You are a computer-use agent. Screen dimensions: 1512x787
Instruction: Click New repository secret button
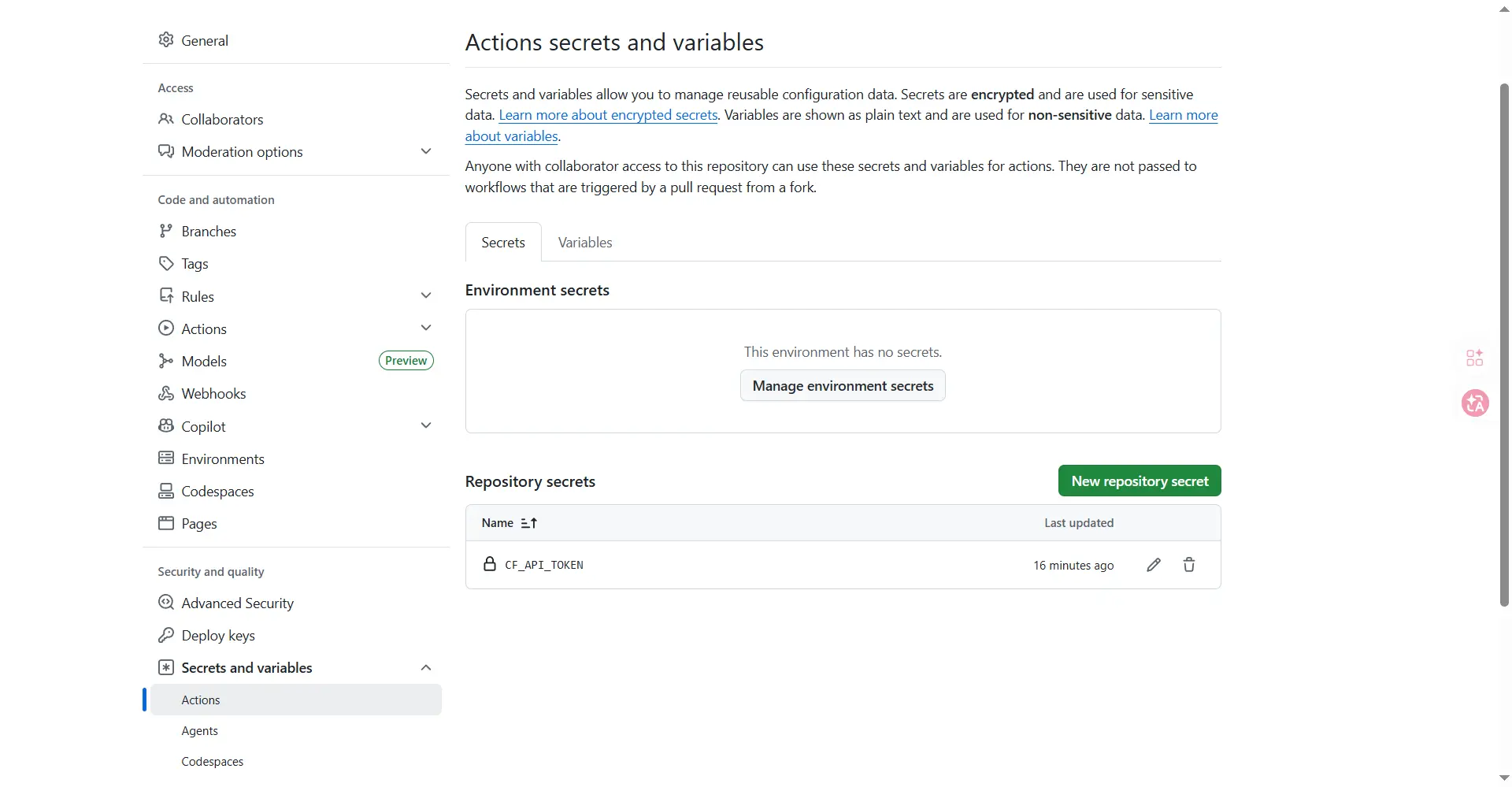[1140, 481]
